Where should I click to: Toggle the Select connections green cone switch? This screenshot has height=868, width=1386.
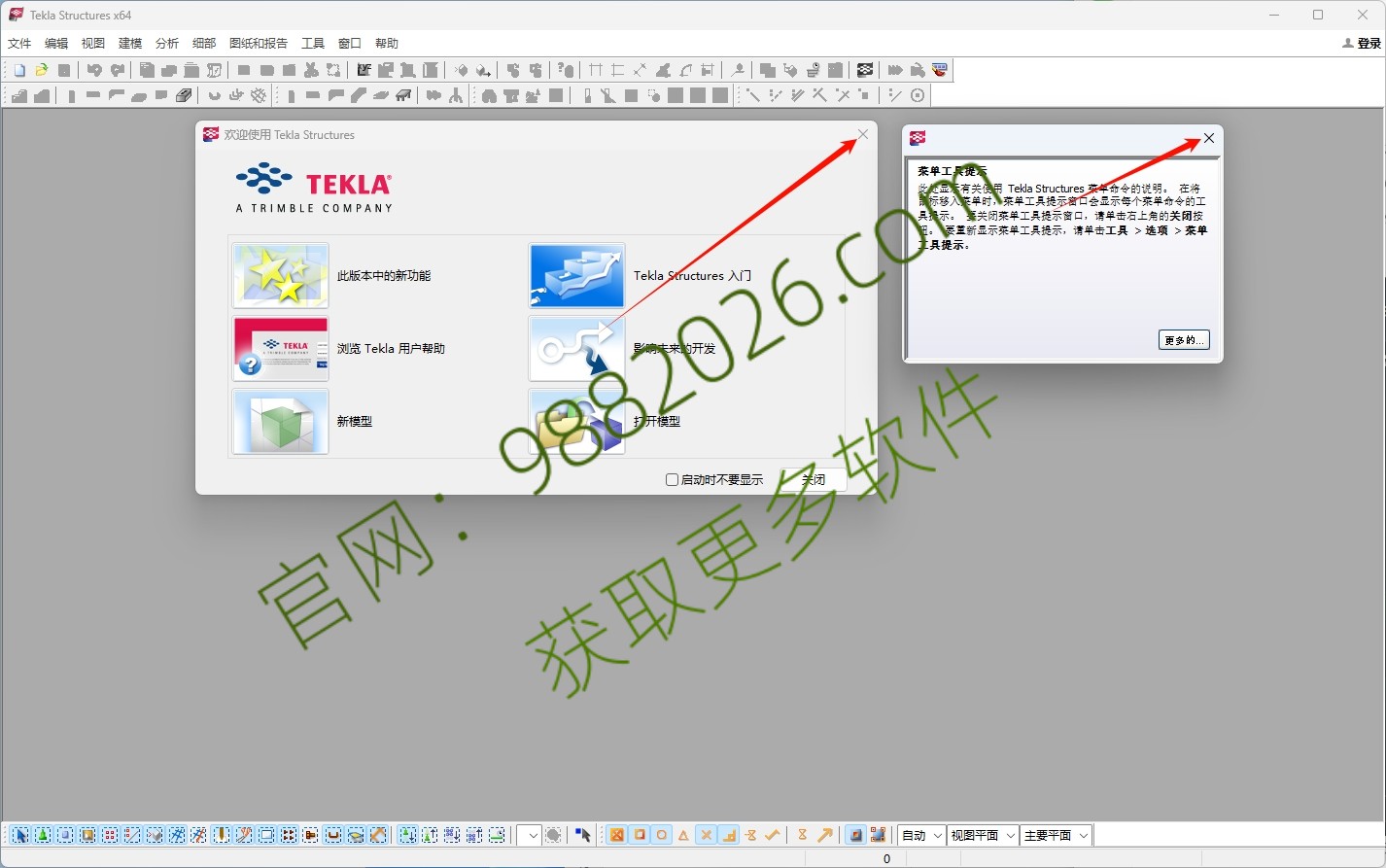[x=43, y=835]
